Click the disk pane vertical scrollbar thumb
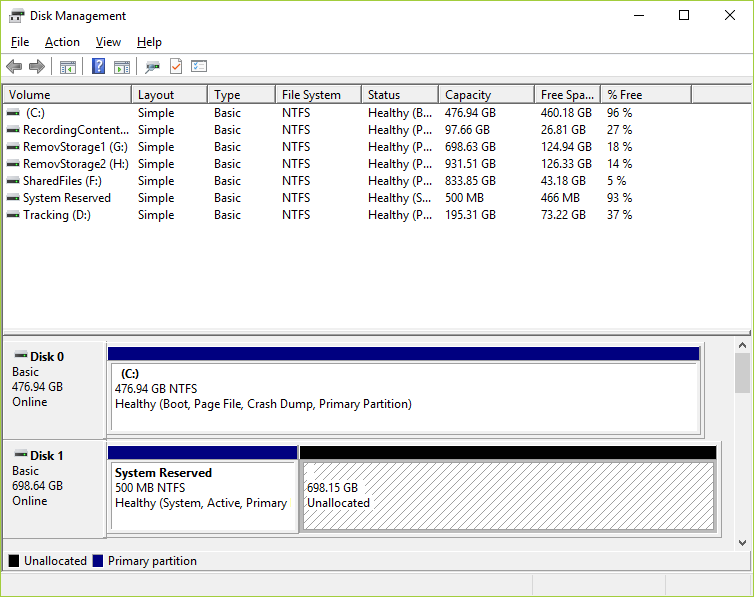 pyautogui.click(x=742, y=373)
